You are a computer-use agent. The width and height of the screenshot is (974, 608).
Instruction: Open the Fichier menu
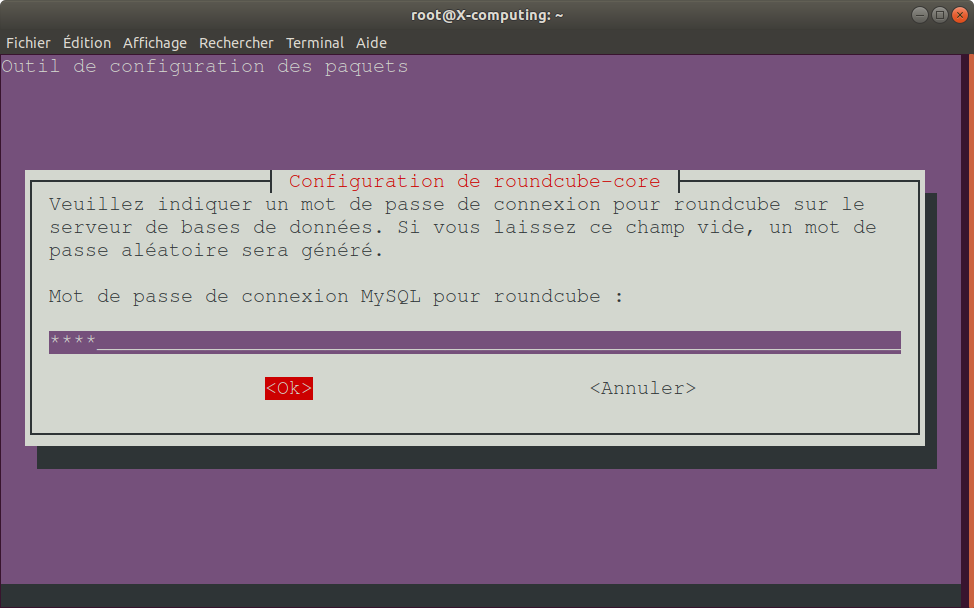(x=28, y=43)
